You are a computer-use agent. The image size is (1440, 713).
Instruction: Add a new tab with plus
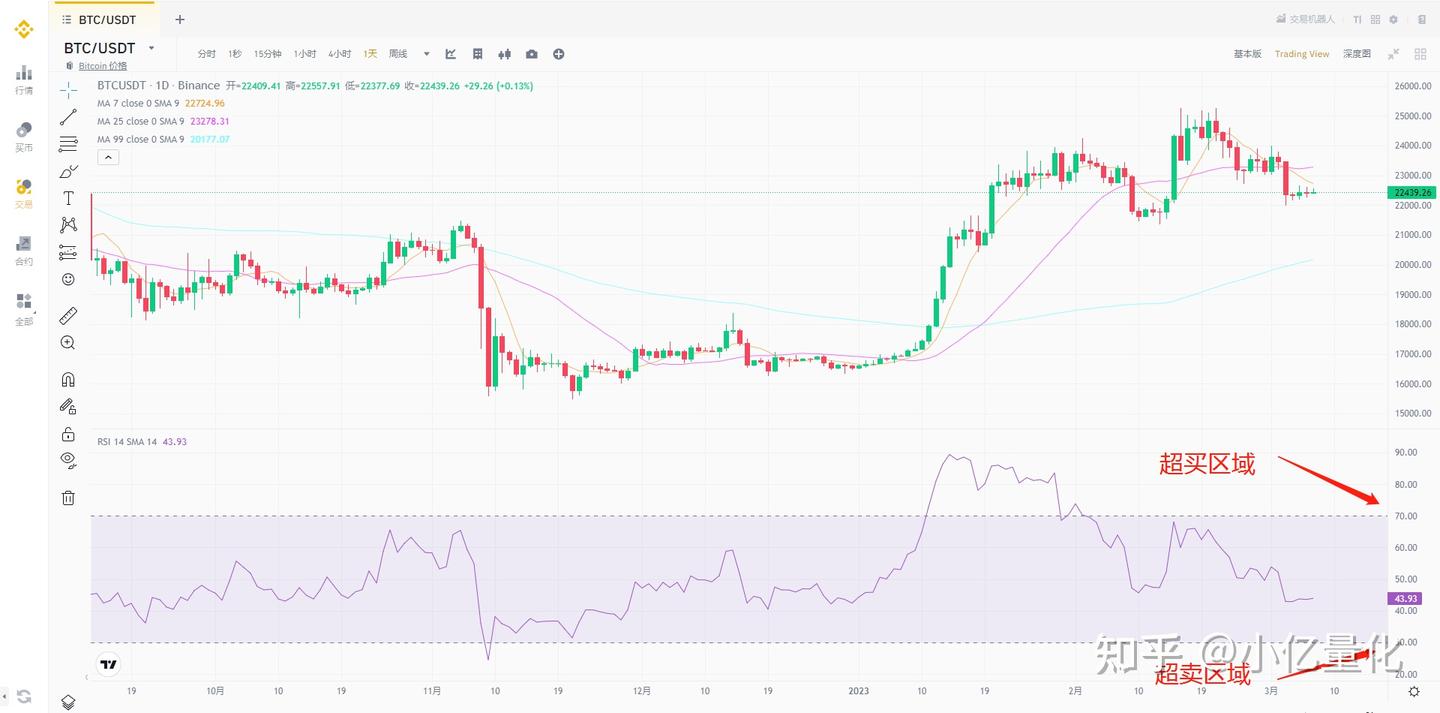(x=180, y=19)
